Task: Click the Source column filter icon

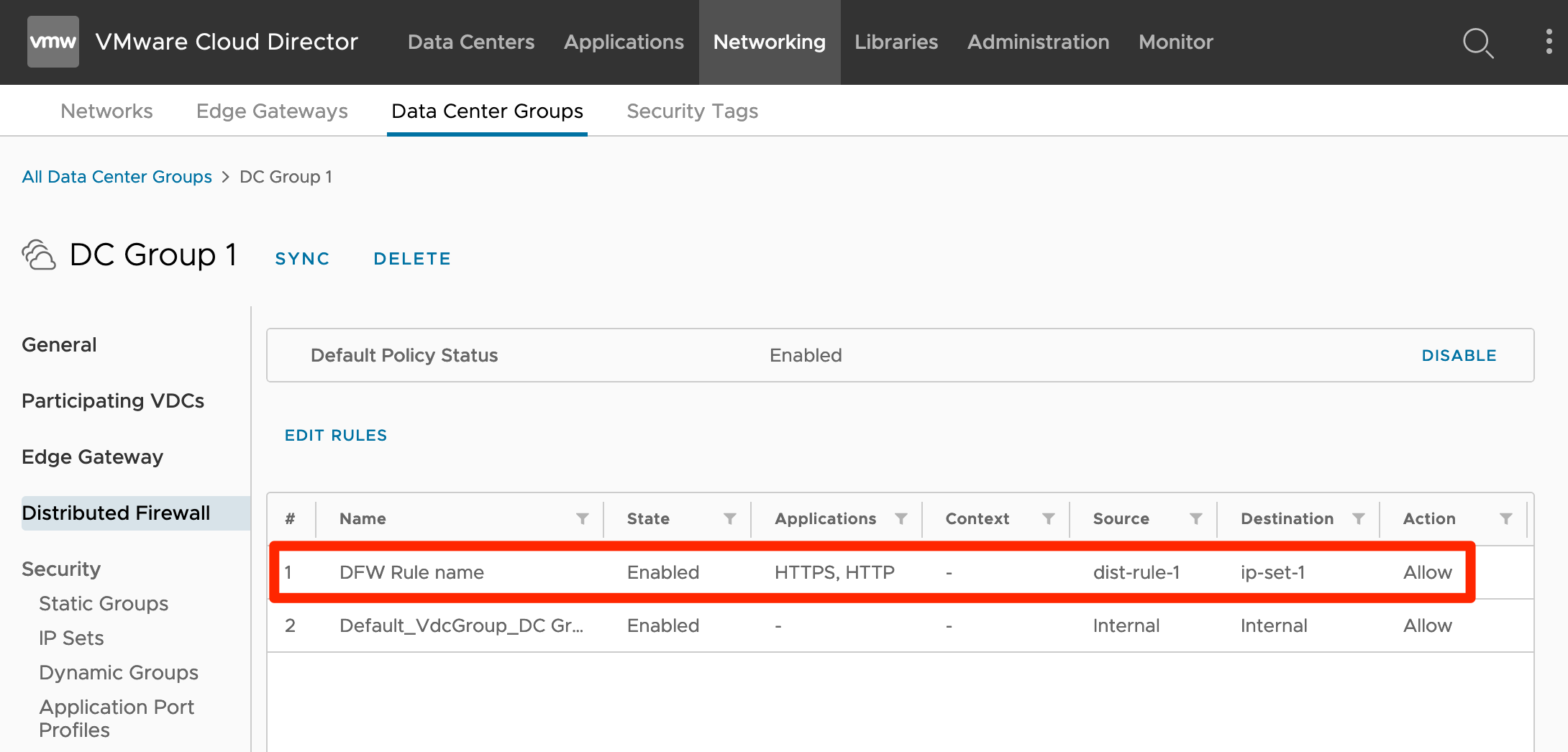Action: click(1196, 518)
